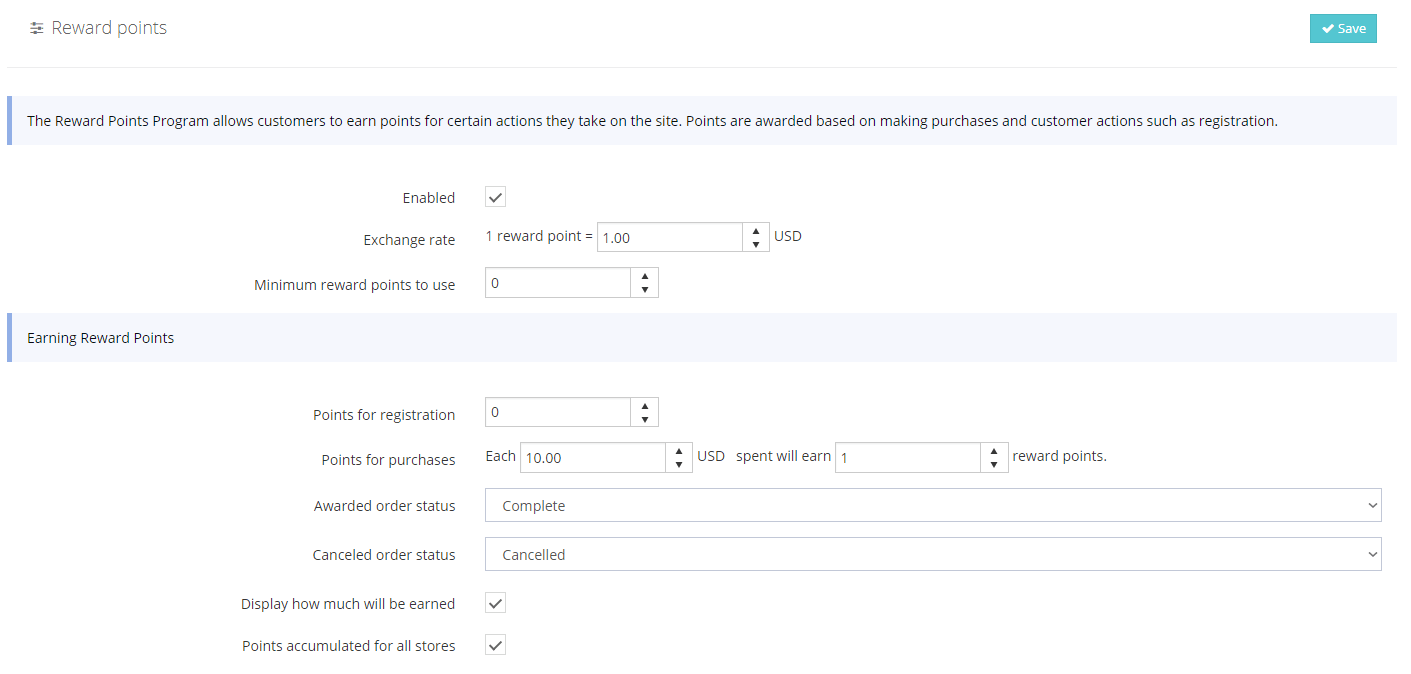Click the sliders icon beside Reward points title

click(37, 29)
